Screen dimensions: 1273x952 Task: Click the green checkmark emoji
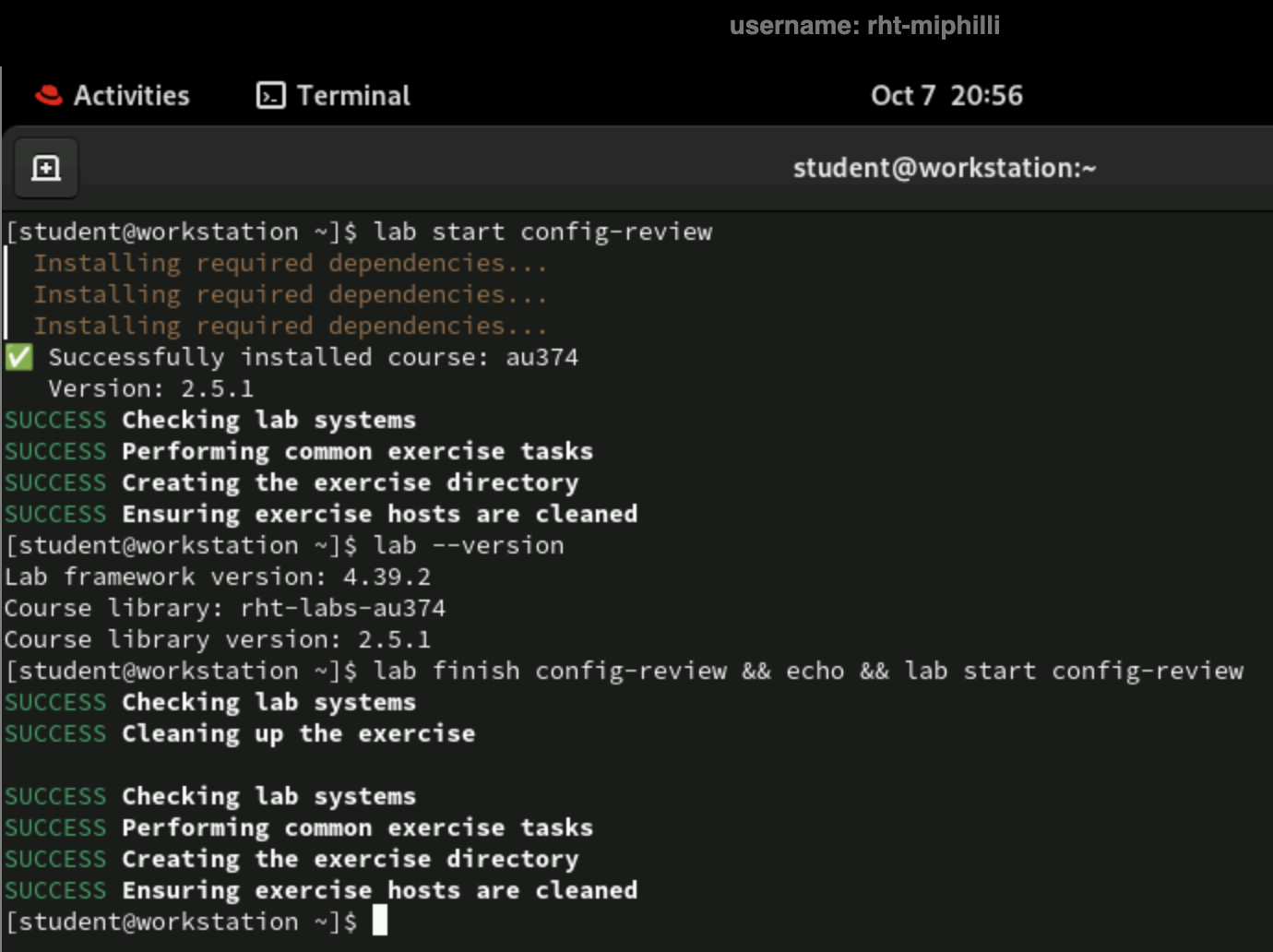19,357
